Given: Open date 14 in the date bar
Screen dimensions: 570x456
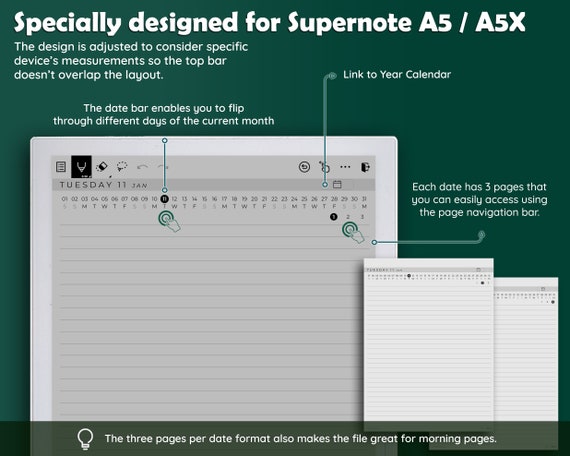Looking at the screenshot, I should pyautogui.click(x=194, y=199).
